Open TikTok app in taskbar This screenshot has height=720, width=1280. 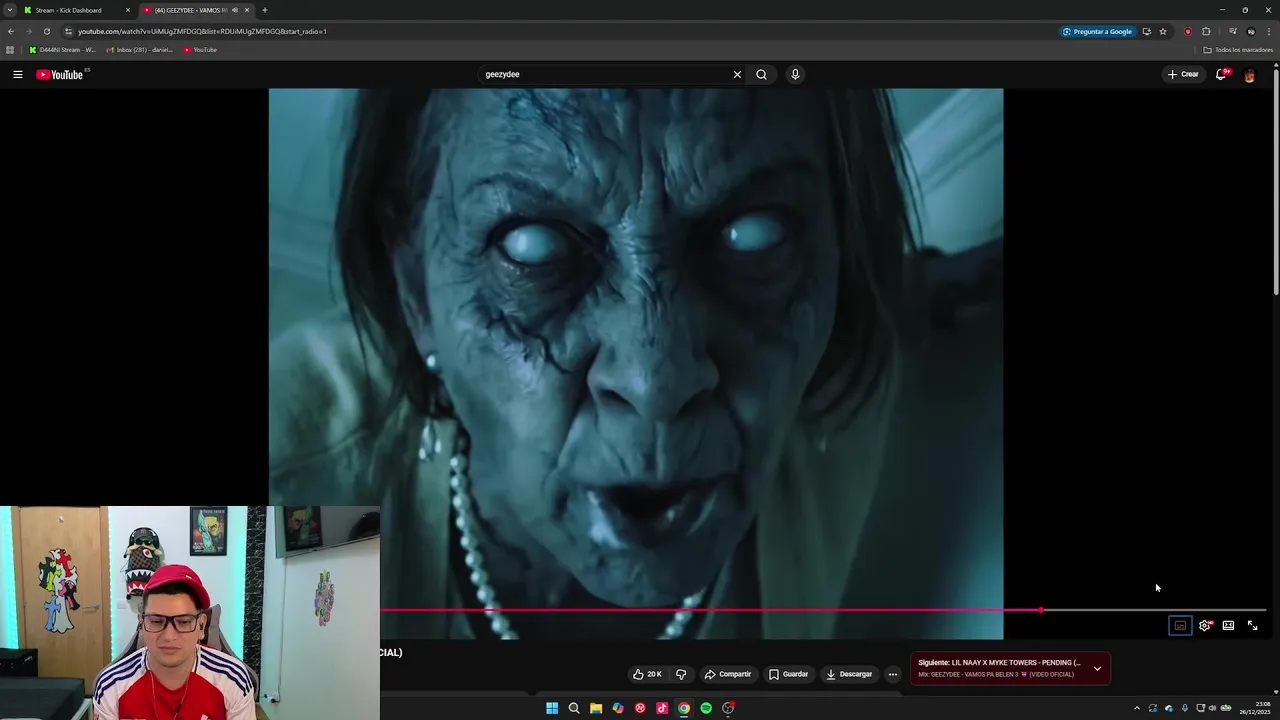click(x=662, y=708)
